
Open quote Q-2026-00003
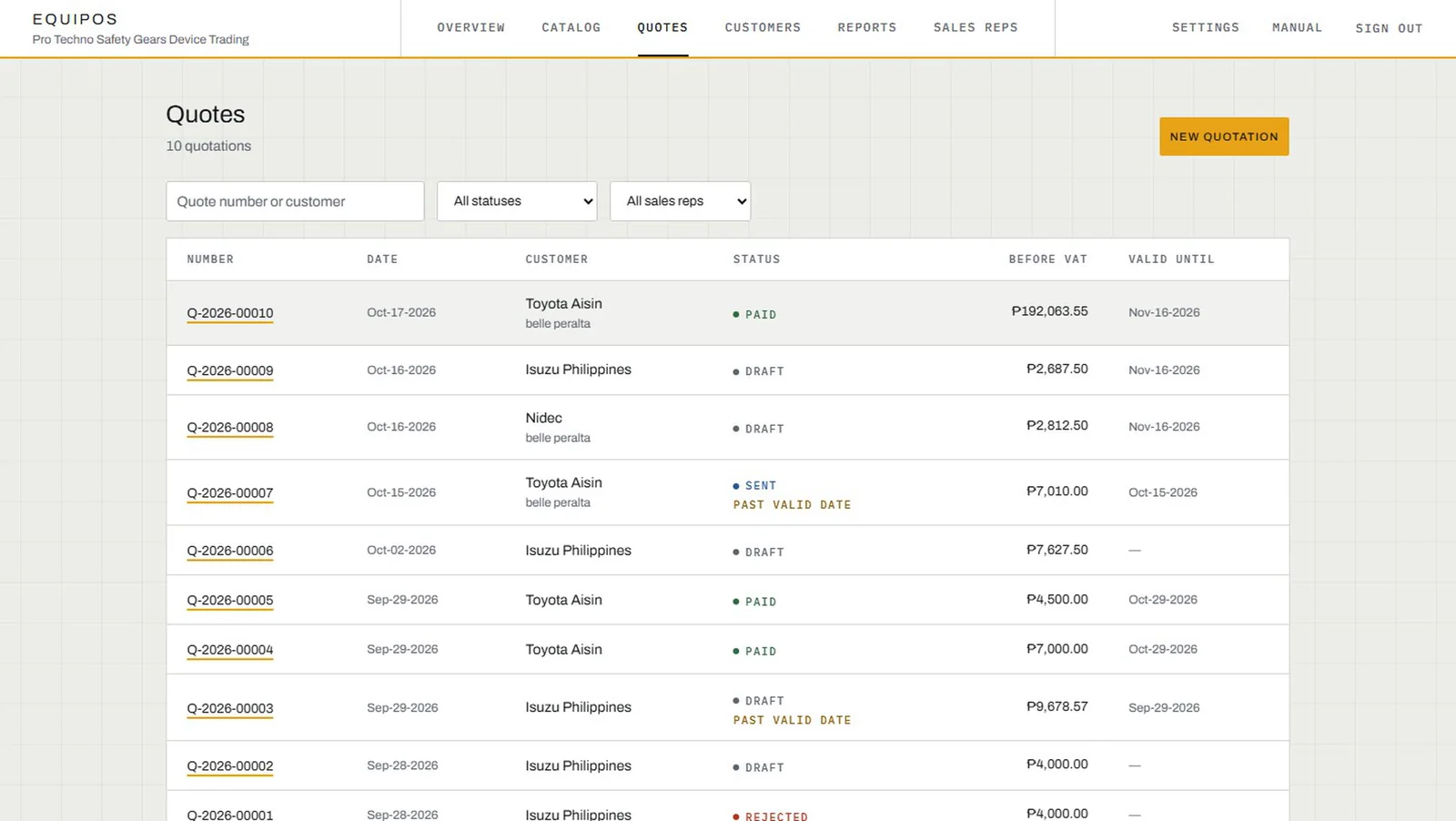[x=230, y=708]
